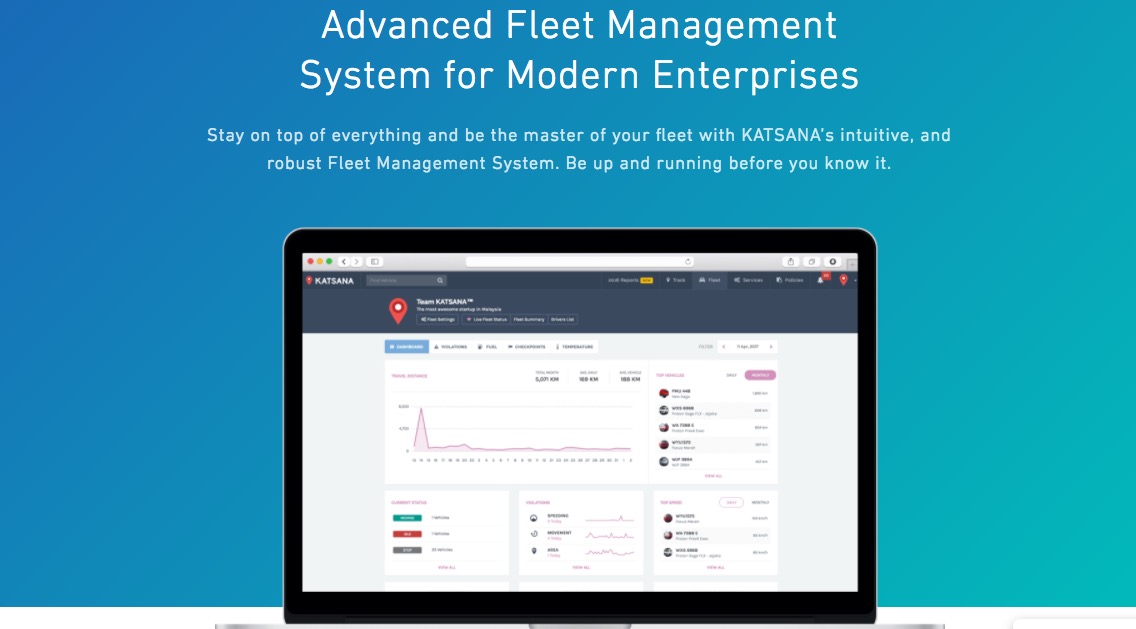The image size is (1136, 629).
Task: Click the Fleet Summary button
Action: [529, 320]
